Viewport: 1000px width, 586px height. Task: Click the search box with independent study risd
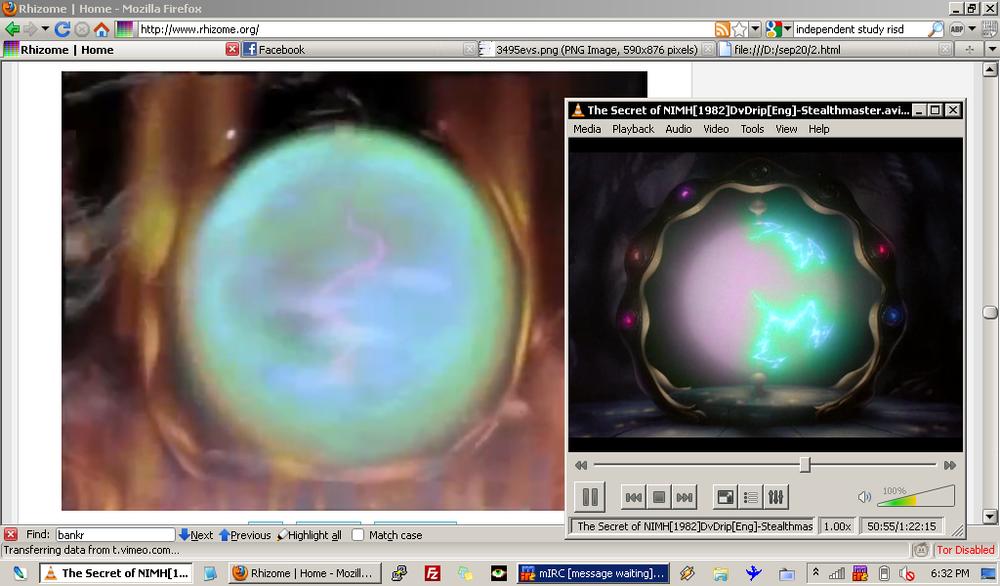pyautogui.click(x=860, y=29)
